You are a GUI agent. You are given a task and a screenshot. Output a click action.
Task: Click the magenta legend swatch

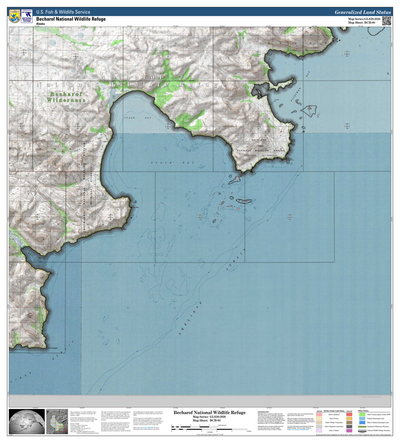(x=349, y=430)
